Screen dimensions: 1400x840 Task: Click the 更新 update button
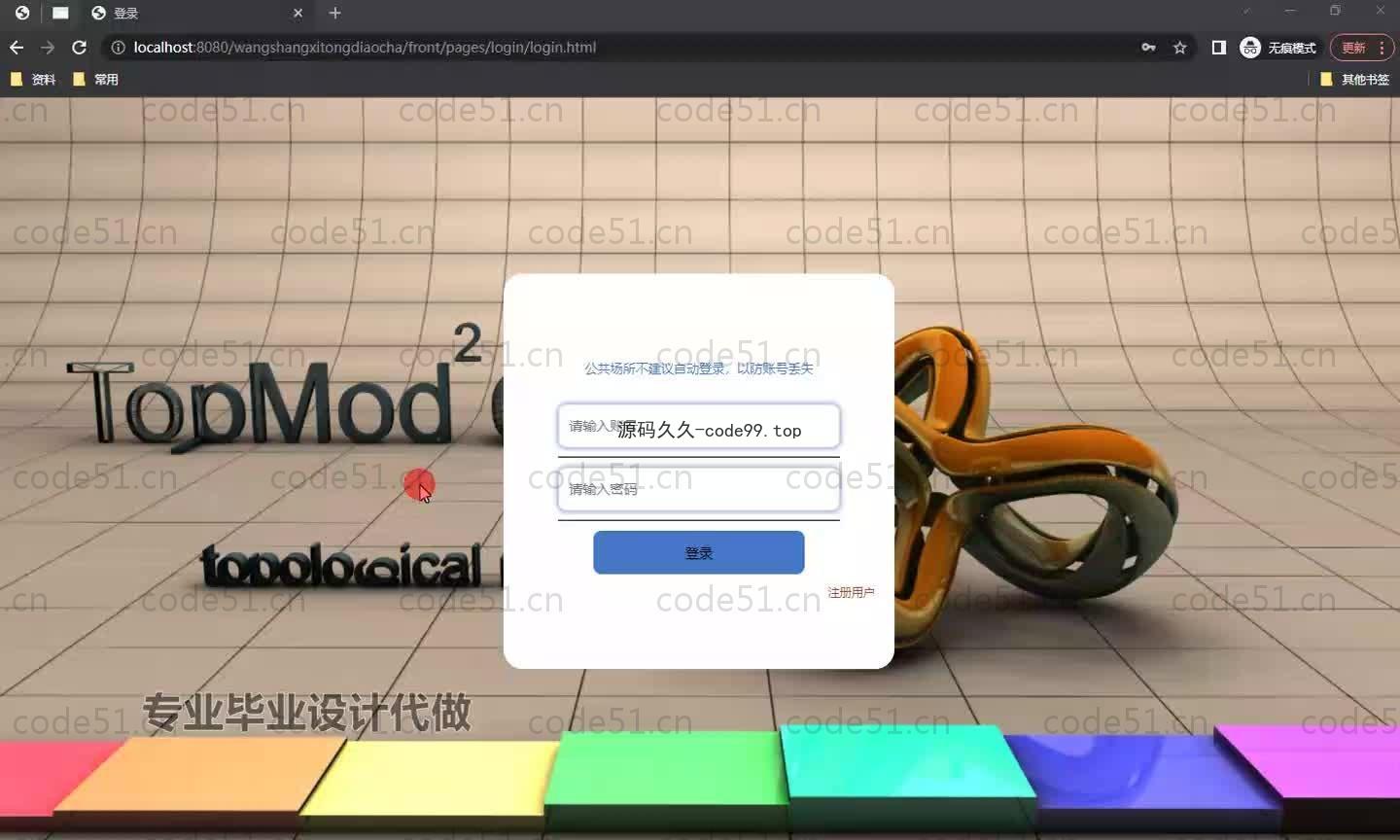coord(1361,48)
